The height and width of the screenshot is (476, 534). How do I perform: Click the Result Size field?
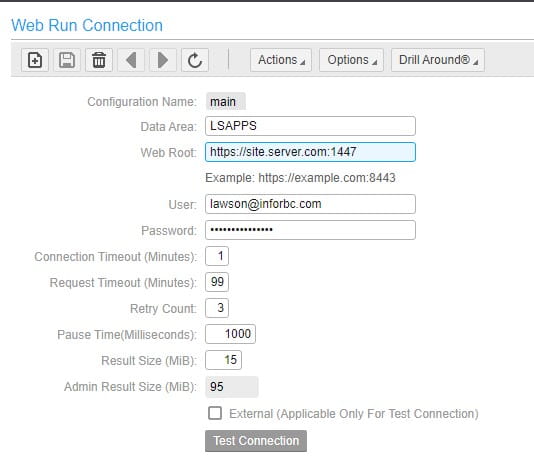223,360
